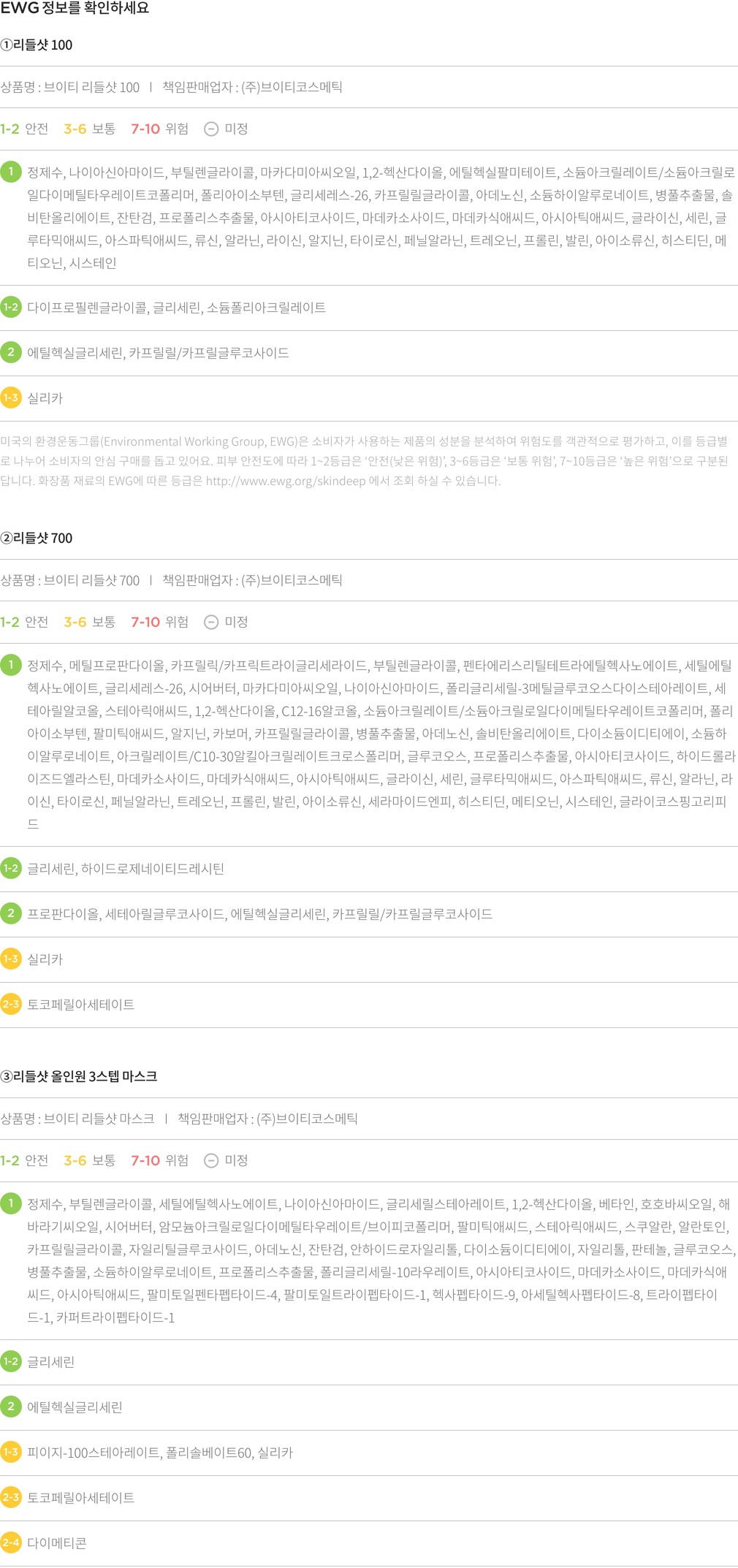Click the 2-3 badge beside 토코페릴아세테이트 in 리들샷 700

(11, 1004)
